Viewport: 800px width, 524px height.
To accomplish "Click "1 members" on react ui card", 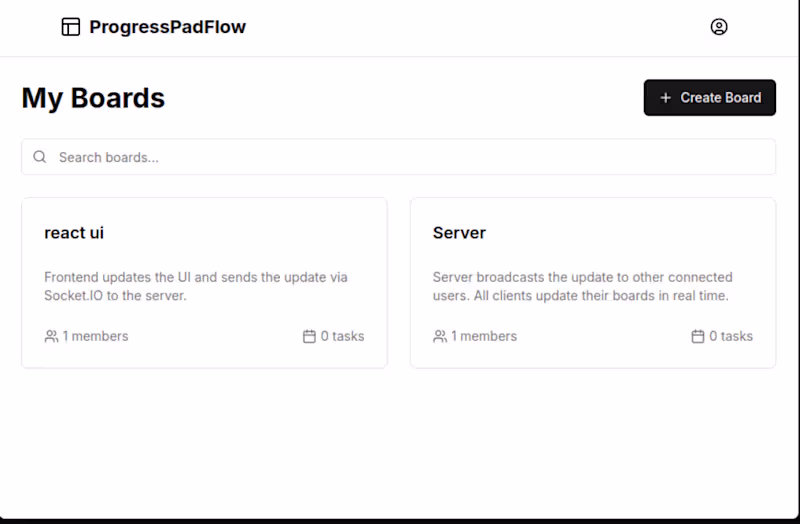I will [x=95, y=336].
